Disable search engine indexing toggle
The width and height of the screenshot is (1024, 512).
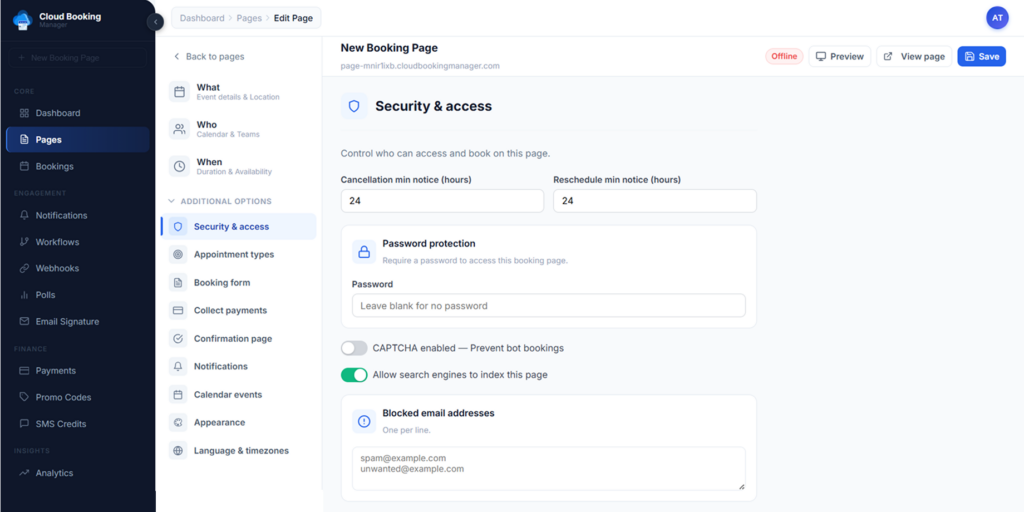(354, 375)
